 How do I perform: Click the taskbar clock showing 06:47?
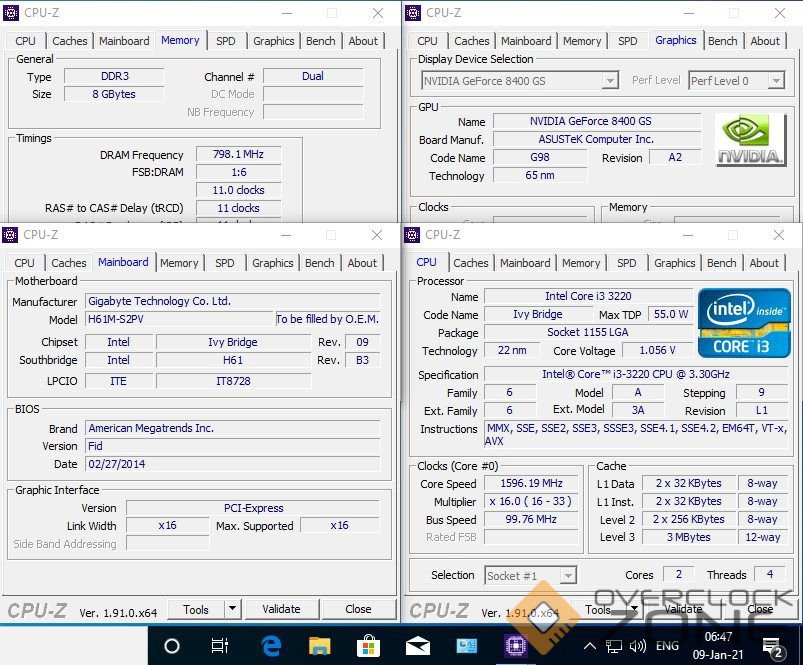point(717,646)
